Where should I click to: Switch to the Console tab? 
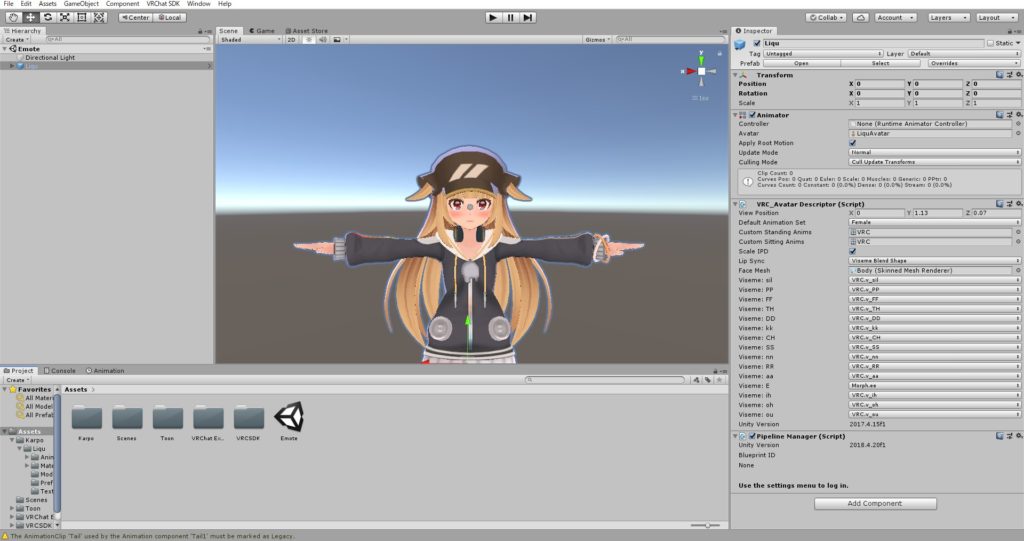(59, 370)
